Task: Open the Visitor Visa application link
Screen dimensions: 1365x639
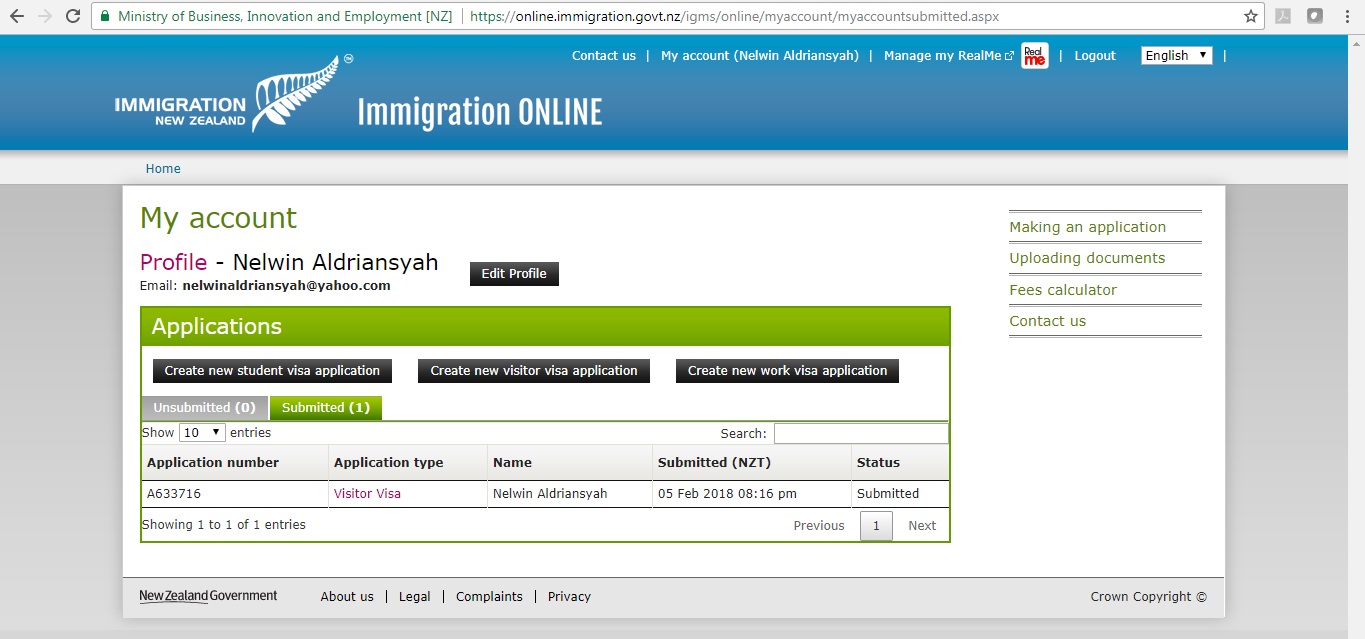Action: (367, 494)
